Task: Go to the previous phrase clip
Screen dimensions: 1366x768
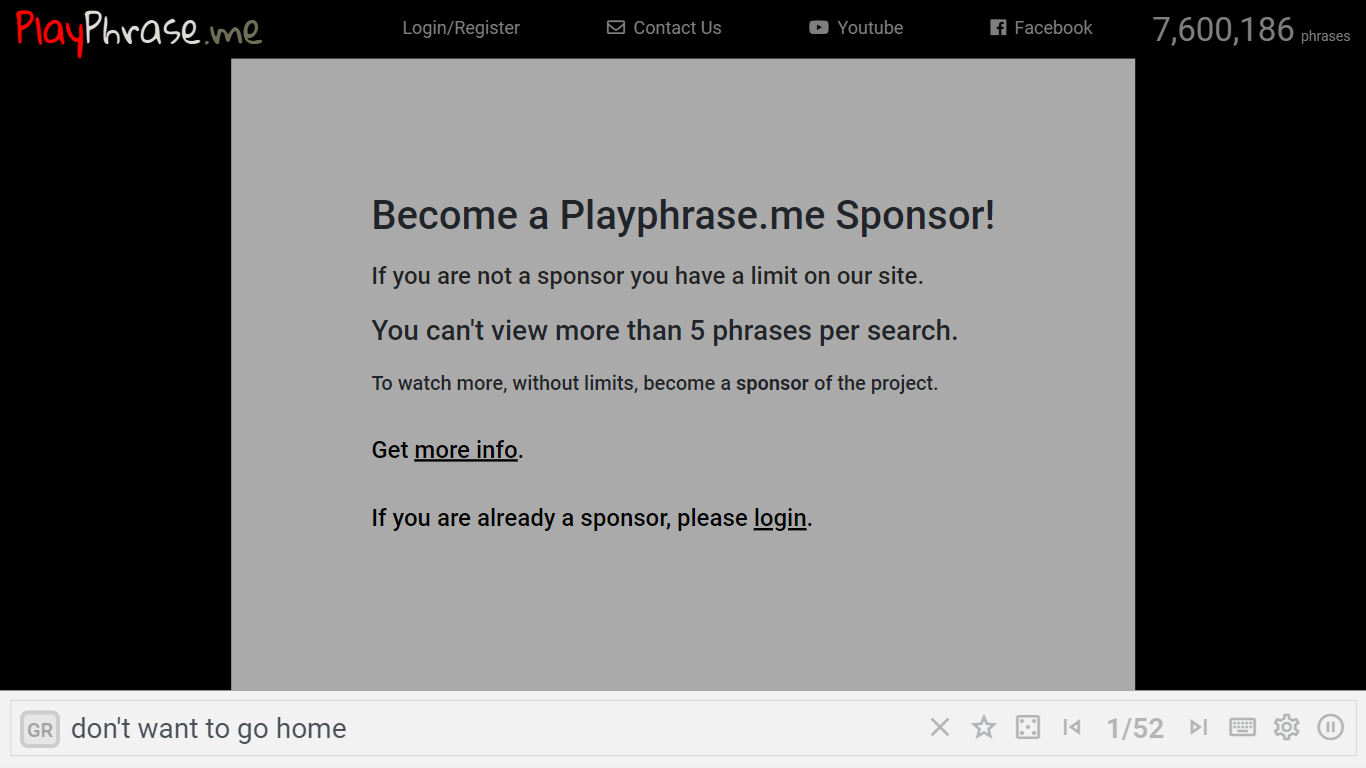Action: pos(1071,728)
